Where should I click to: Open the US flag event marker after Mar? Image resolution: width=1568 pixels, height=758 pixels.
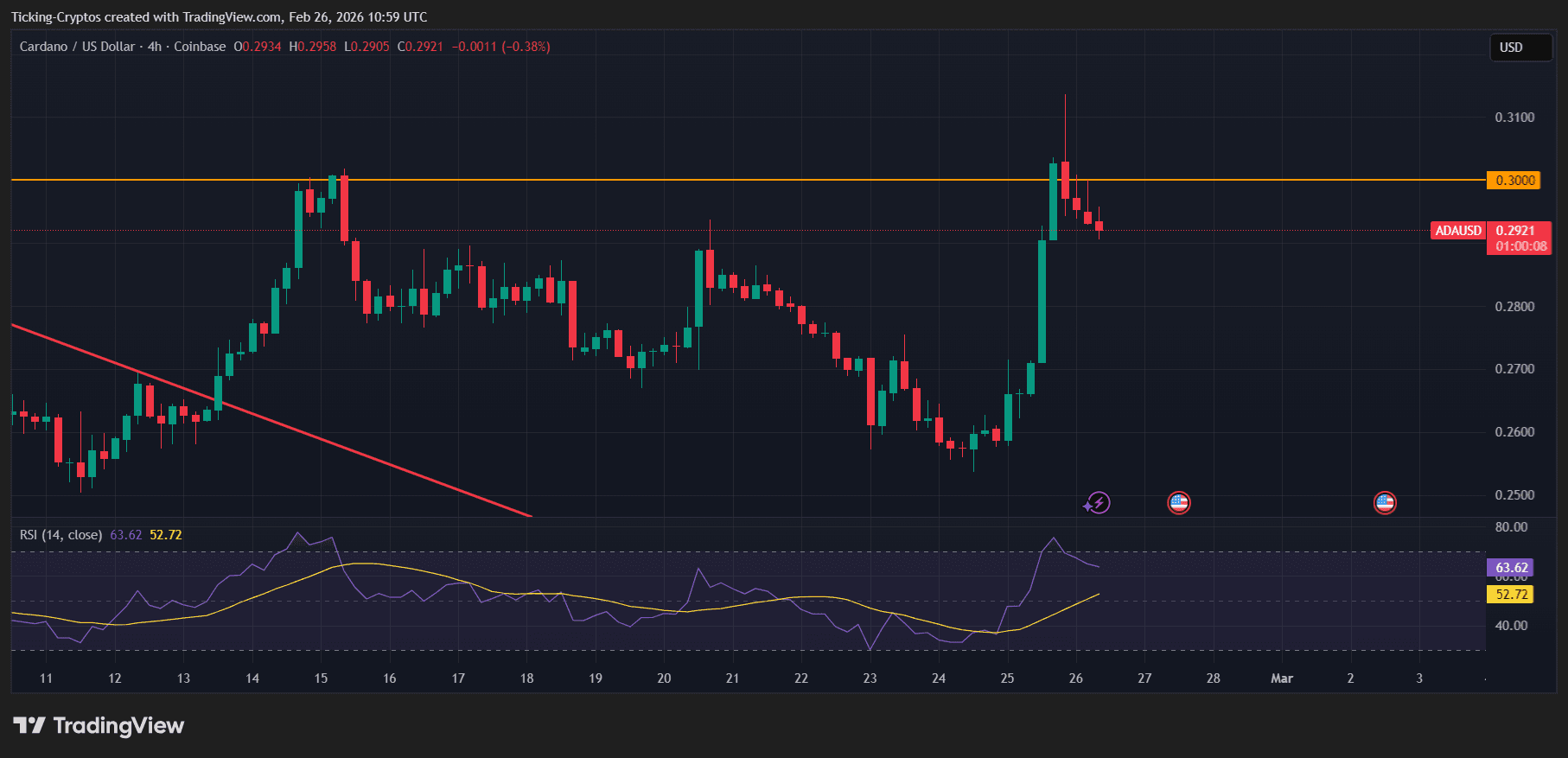click(x=1385, y=502)
